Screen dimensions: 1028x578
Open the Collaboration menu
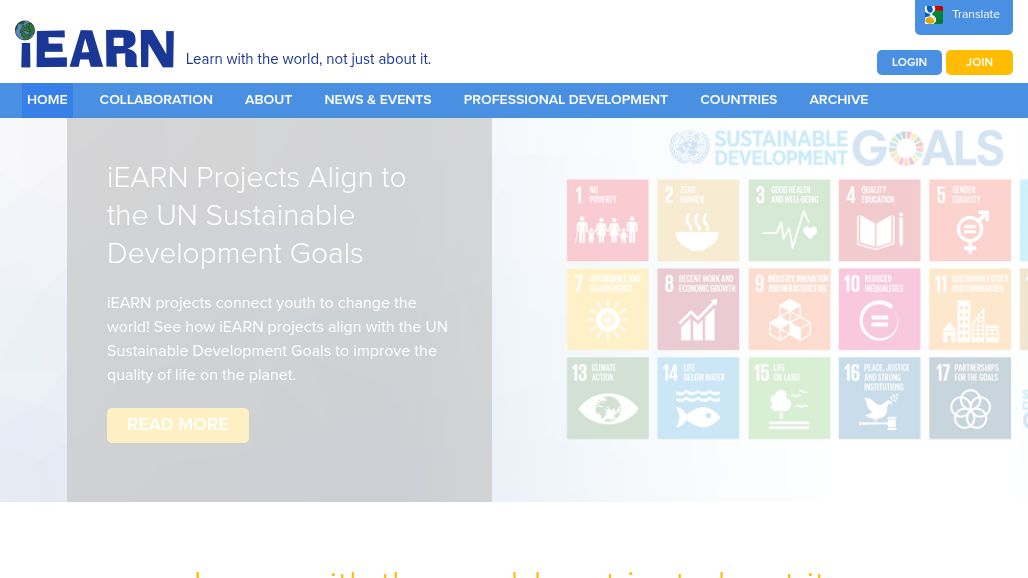[156, 100]
